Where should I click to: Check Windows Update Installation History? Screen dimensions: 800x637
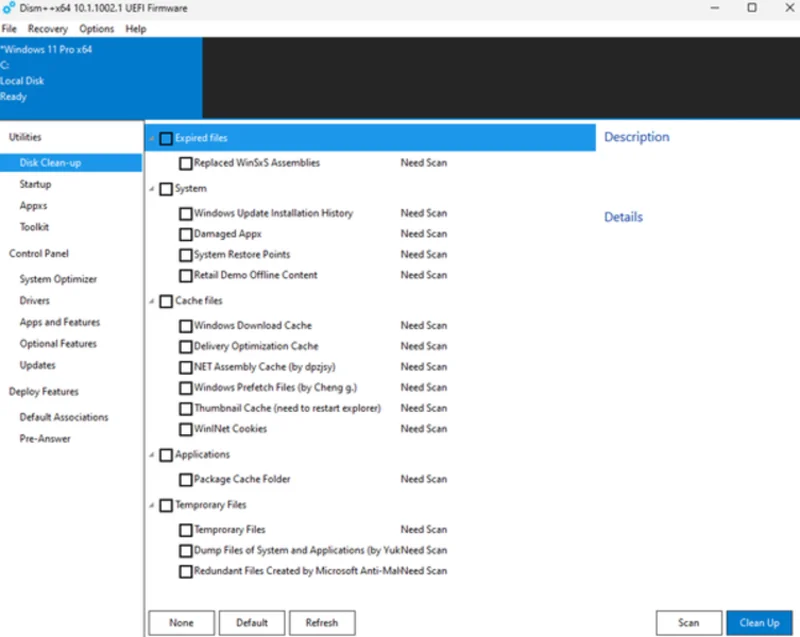coord(186,214)
